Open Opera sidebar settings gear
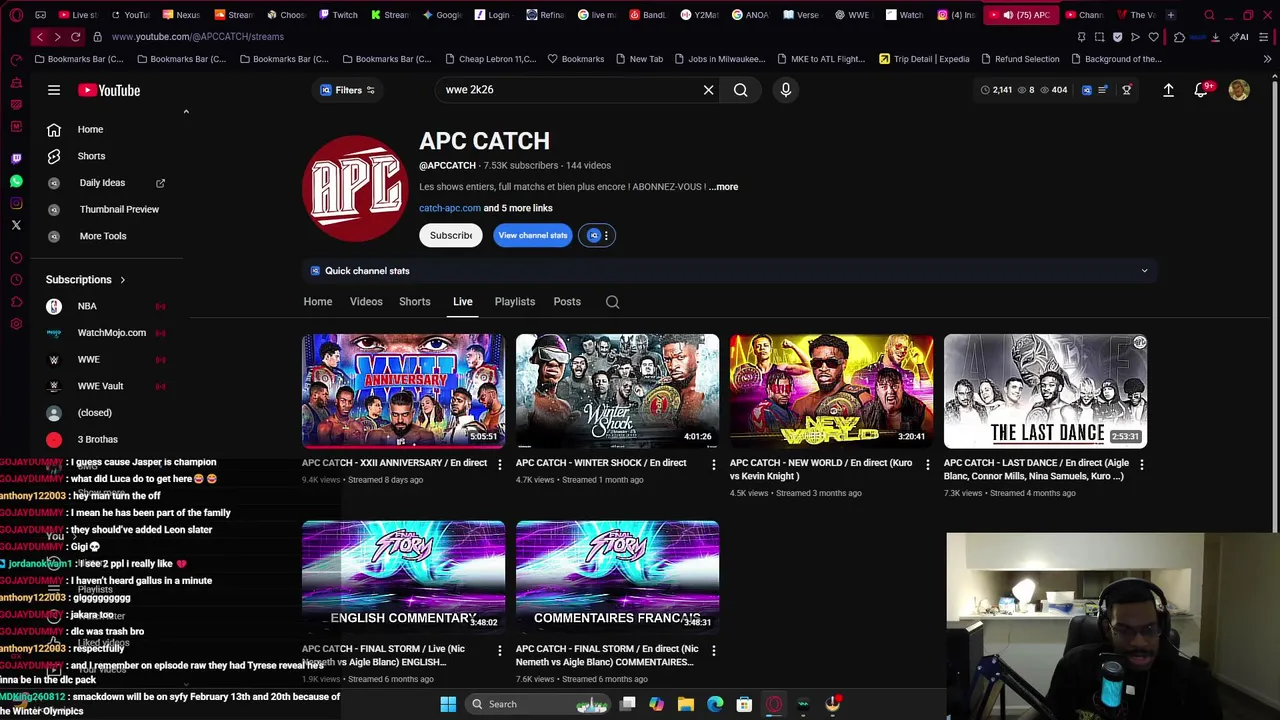Image resolution: width=1280 pixels, height=720 pixels. [16, 324]
